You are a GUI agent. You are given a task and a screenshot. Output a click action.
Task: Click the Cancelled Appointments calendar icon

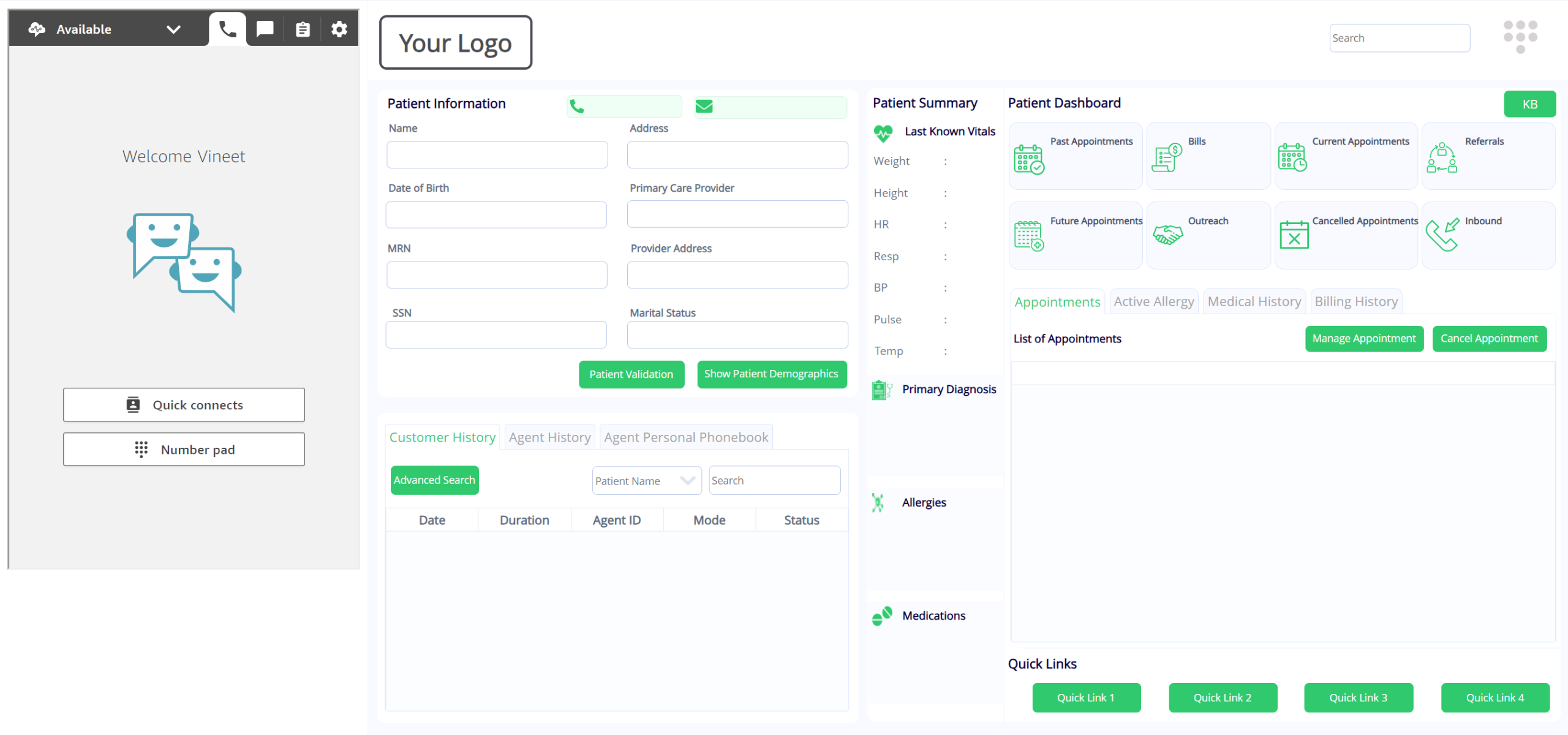click(1294, 235)
